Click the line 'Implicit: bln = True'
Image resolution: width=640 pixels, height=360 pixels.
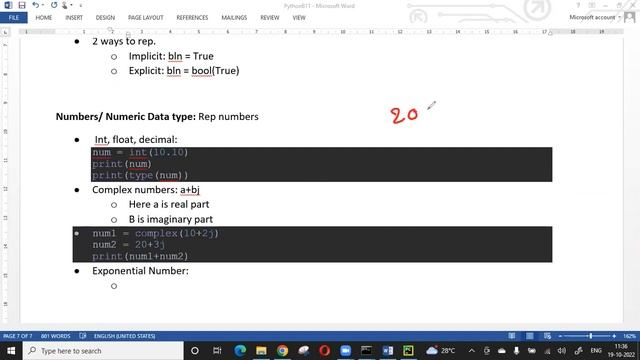(171, 56)
